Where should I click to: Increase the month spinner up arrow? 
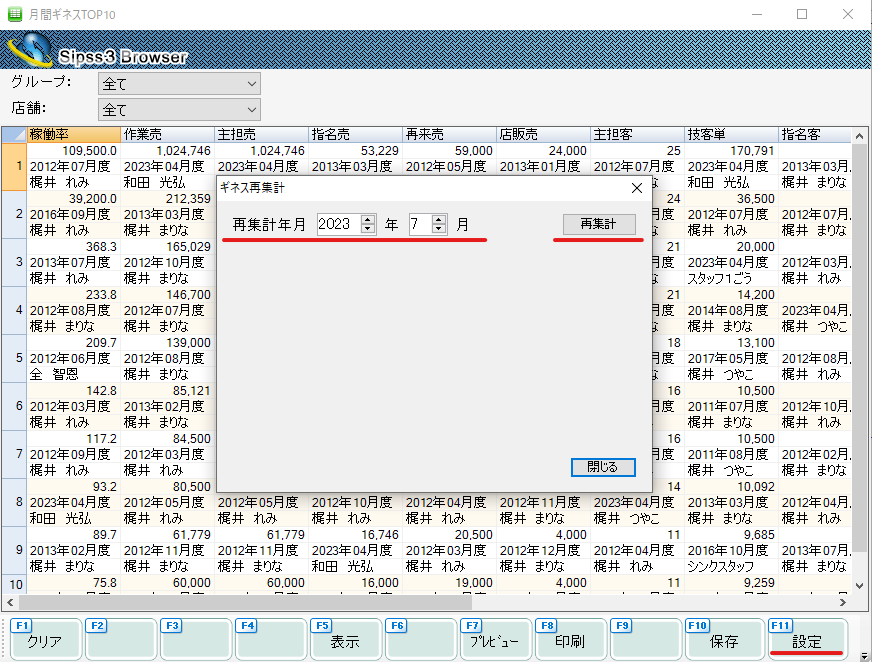tap(439, 219)
